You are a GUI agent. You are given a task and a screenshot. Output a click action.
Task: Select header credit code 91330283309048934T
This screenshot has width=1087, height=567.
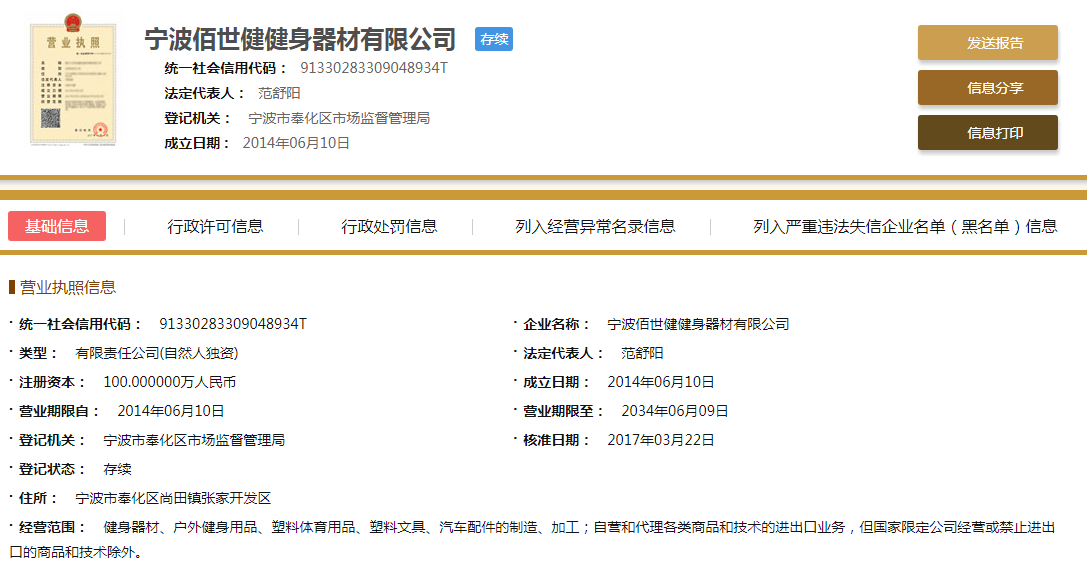[374, 68]
